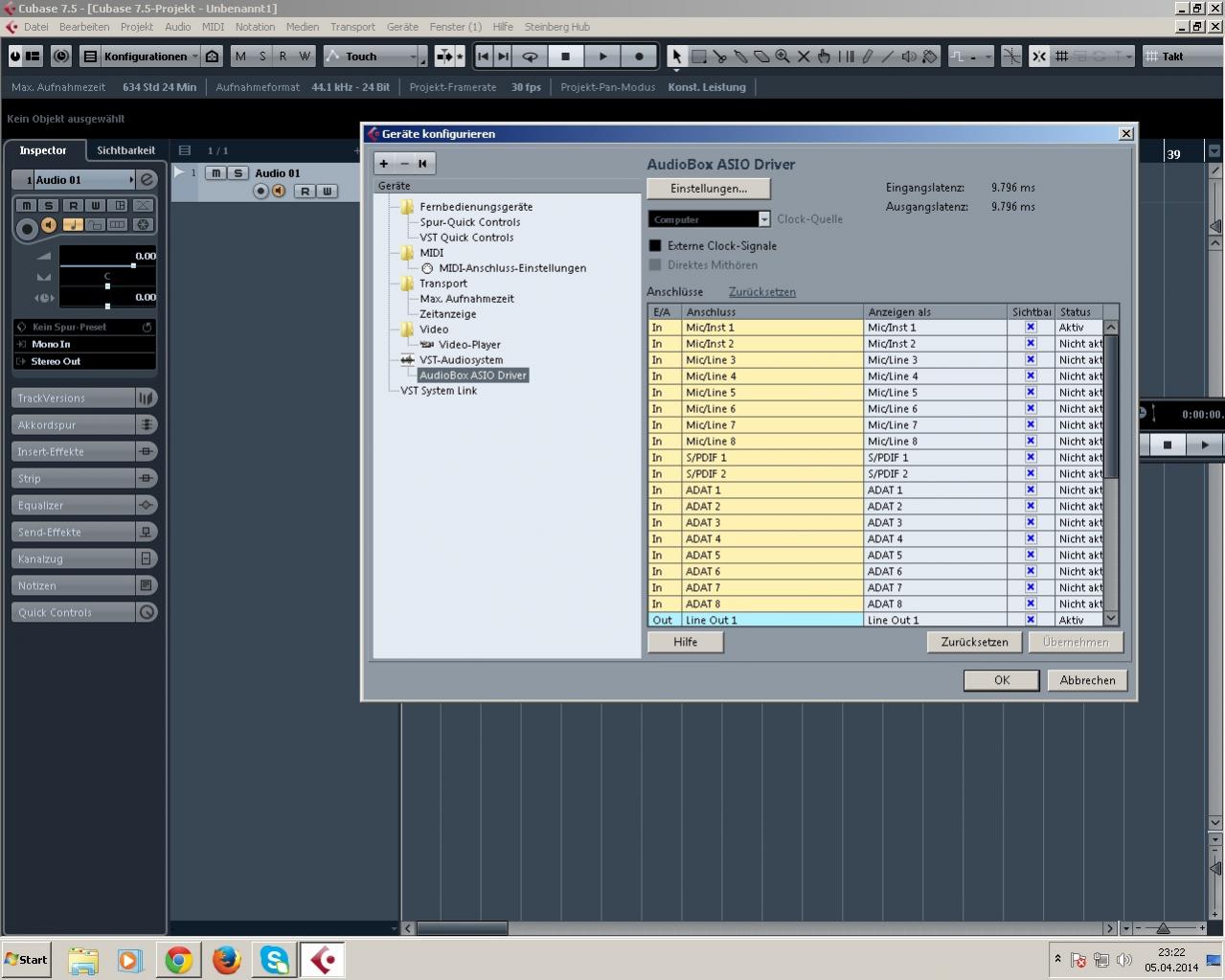Click the reset-to-start icon in device toolbar
Image resolution: width=1225 pixels, height=980 pixels.
coord(423,164)
